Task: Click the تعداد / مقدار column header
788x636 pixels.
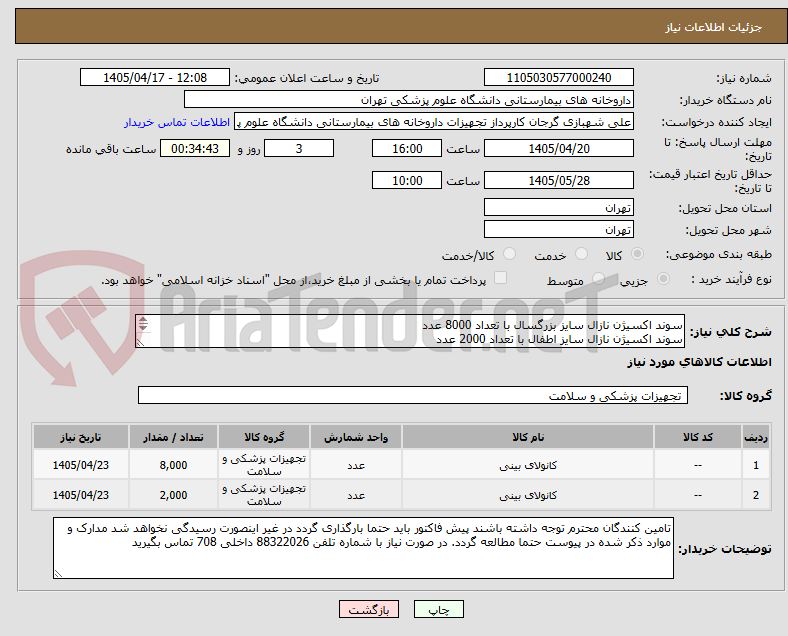Action: click(173, 437)
